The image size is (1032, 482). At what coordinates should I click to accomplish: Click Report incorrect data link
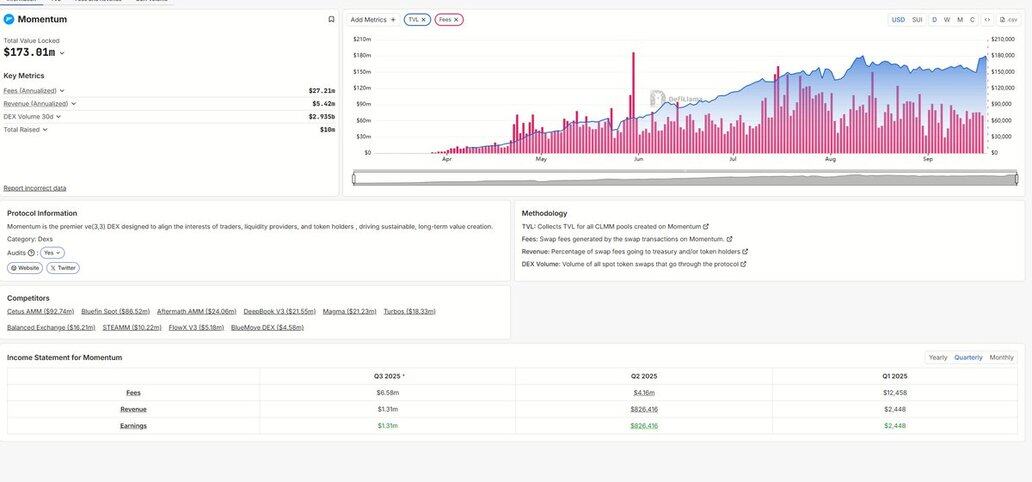point(35,188)
